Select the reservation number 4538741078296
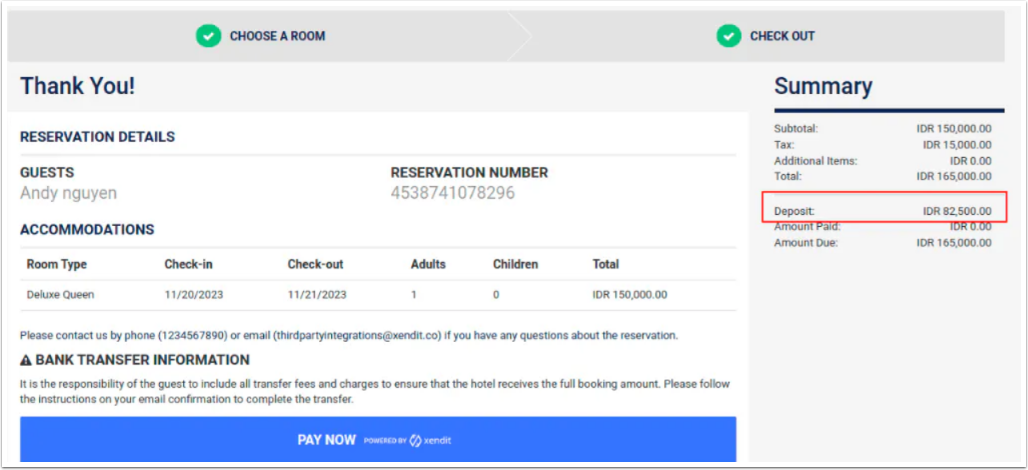Screen dimensions: 1028x470 click(x=452, y=193)
